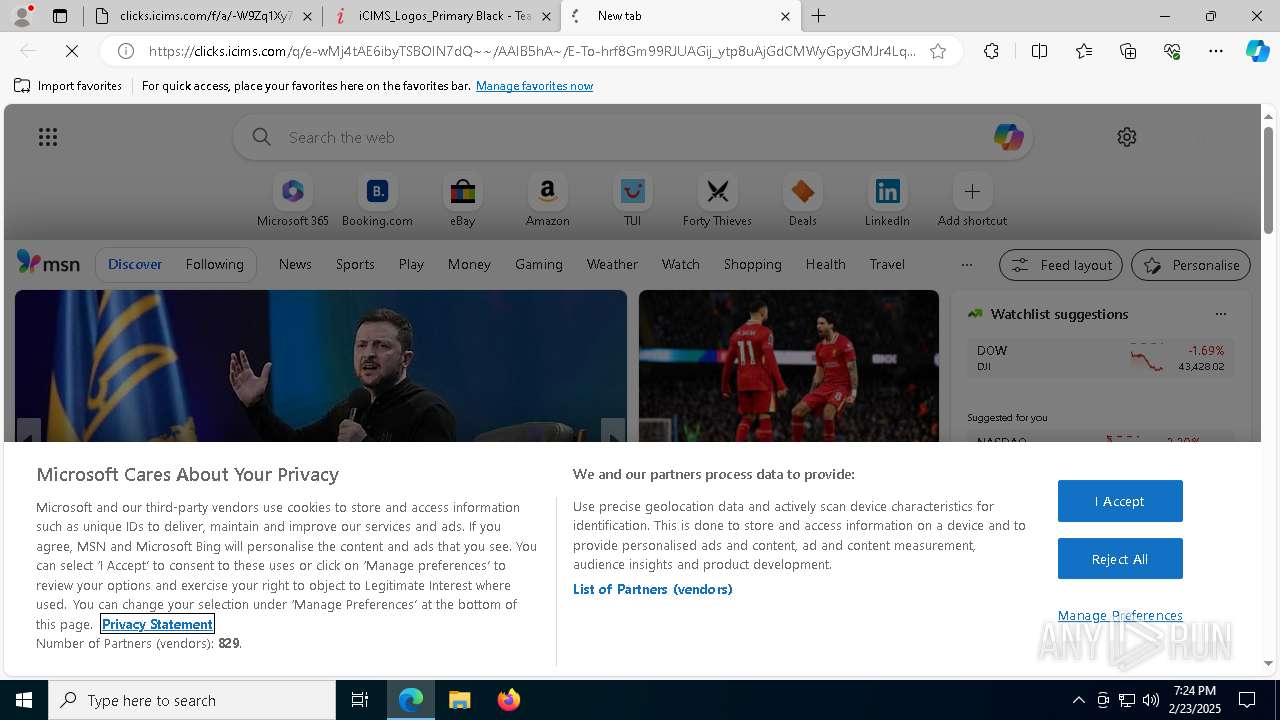The image size is (1280, 720).
Task: Close the New tab tab
Action: pos(785,16)
